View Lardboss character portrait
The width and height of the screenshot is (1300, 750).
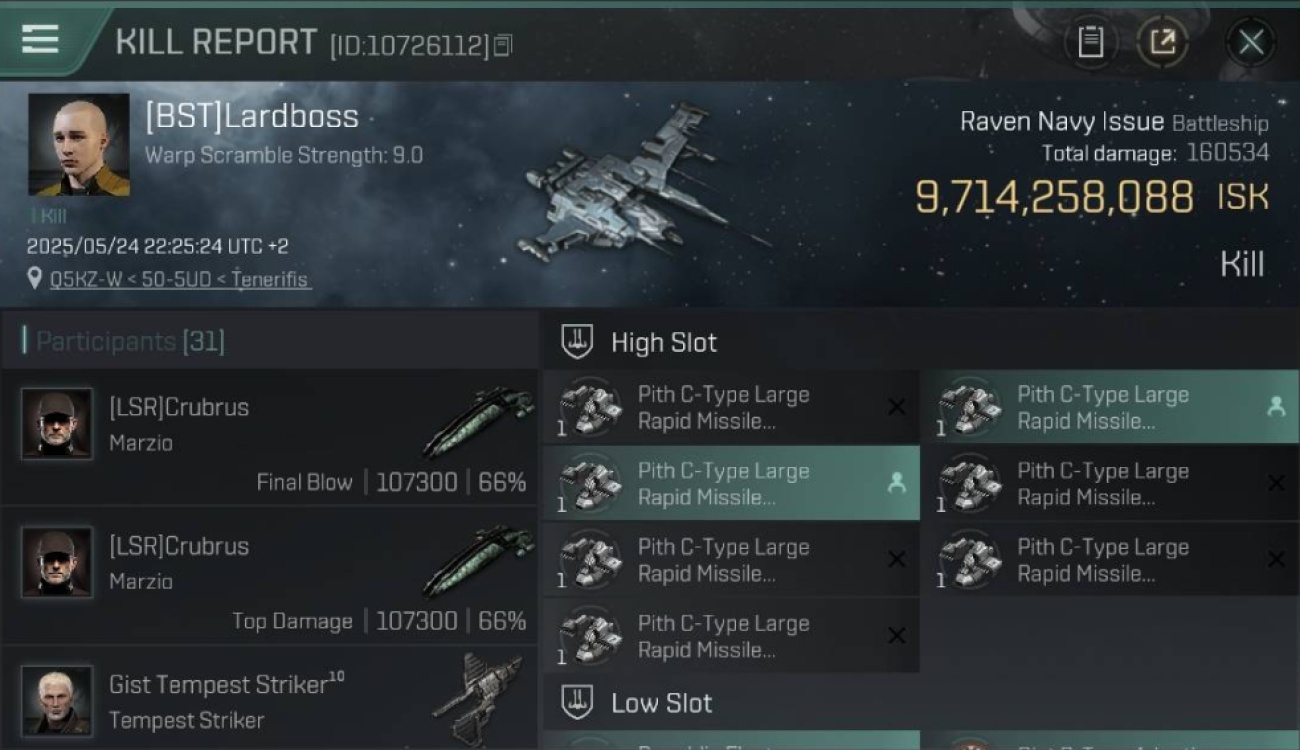[x=79, y=145]
